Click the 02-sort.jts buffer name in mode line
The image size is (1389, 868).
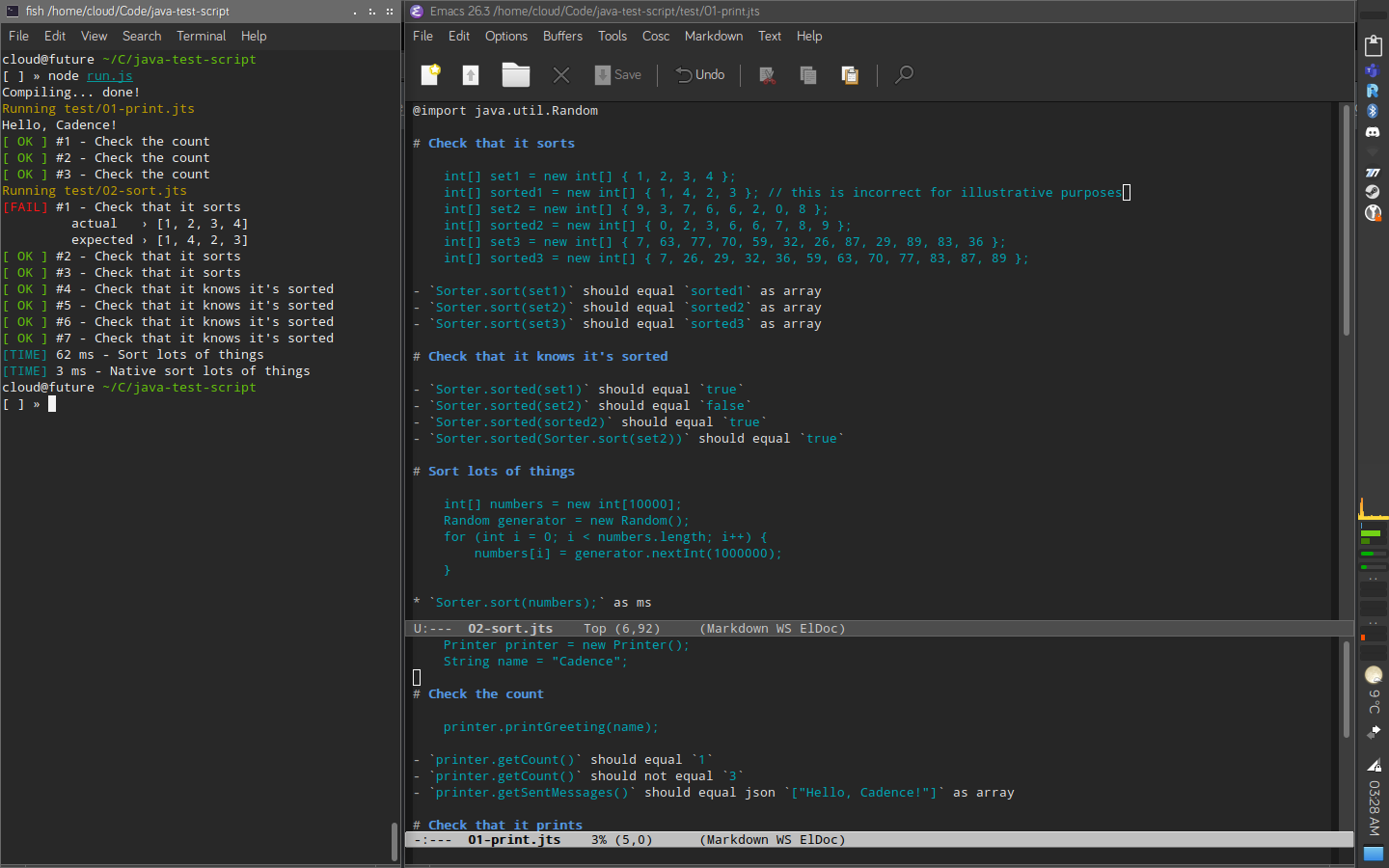(510, 628)
